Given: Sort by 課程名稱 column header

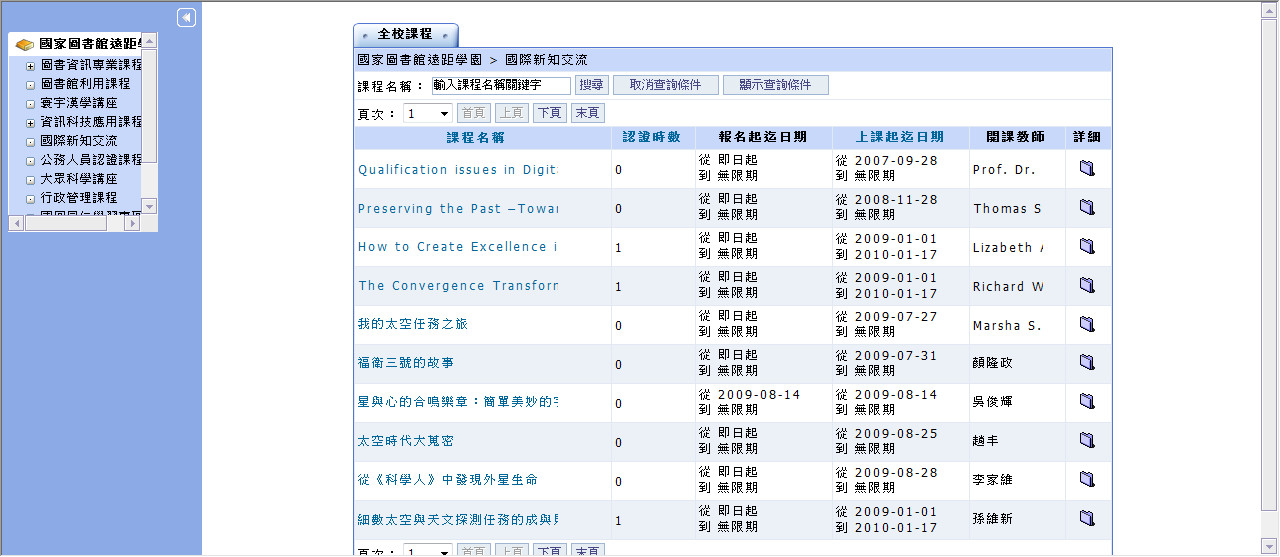Looking at the screenshot, I should click(x=475, y=137).
